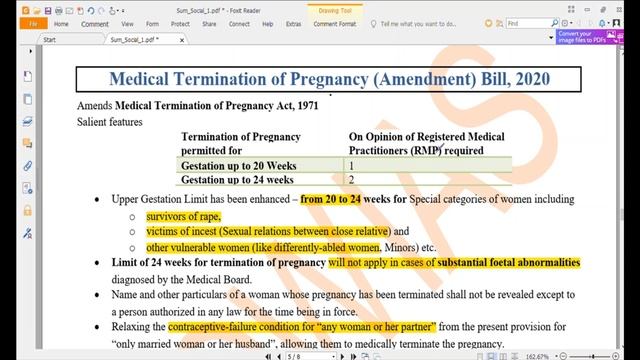Click the Foxit Reader logo icon
This screenshot has width=640, height=360.
[25, 11]
